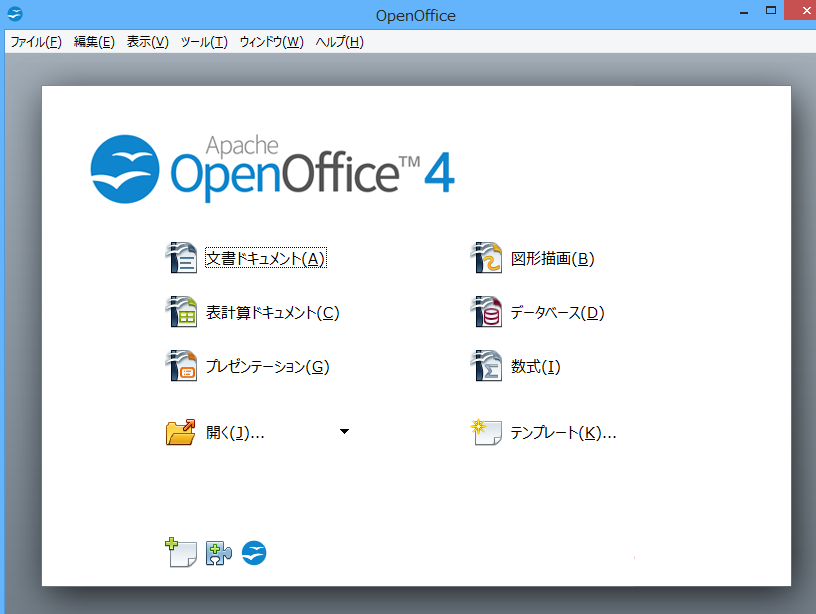Image resolution: width=816 pixels, height=614 pixels.
Task: Open the 表示(V) menu
Action: [x=147, y=42]
